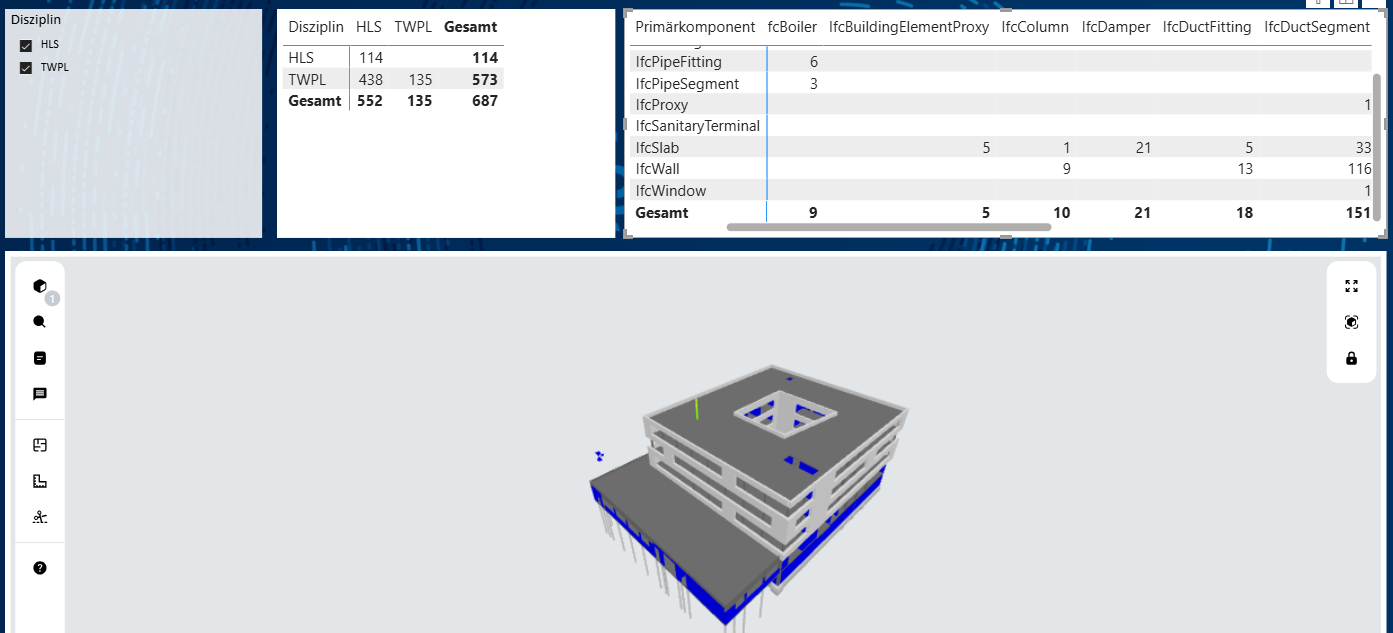The width and height of the screenshot is (1393, 633).
Task: Click the grand total 687
Action: coord(485,101)
